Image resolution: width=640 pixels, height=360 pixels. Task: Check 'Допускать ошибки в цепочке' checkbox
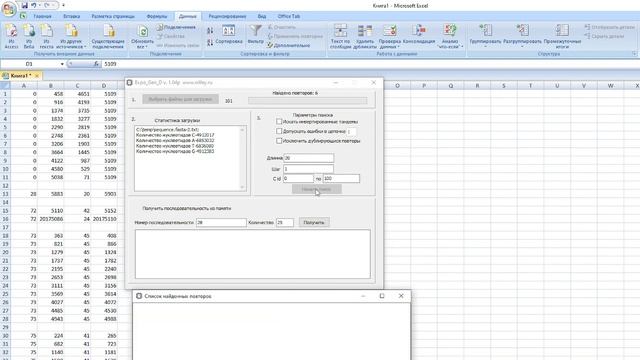click(279, 131)
